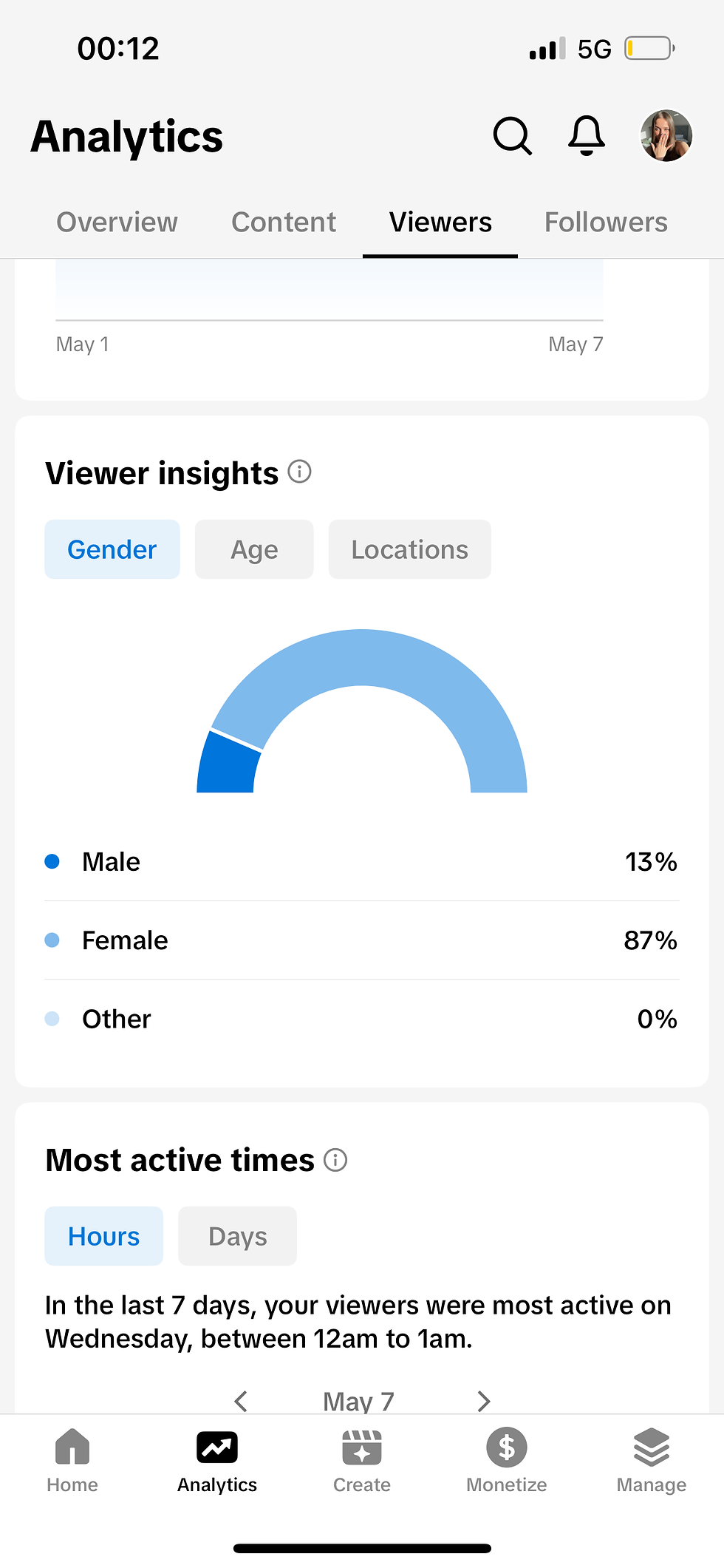Click the Female row label

tap(125, 940)
